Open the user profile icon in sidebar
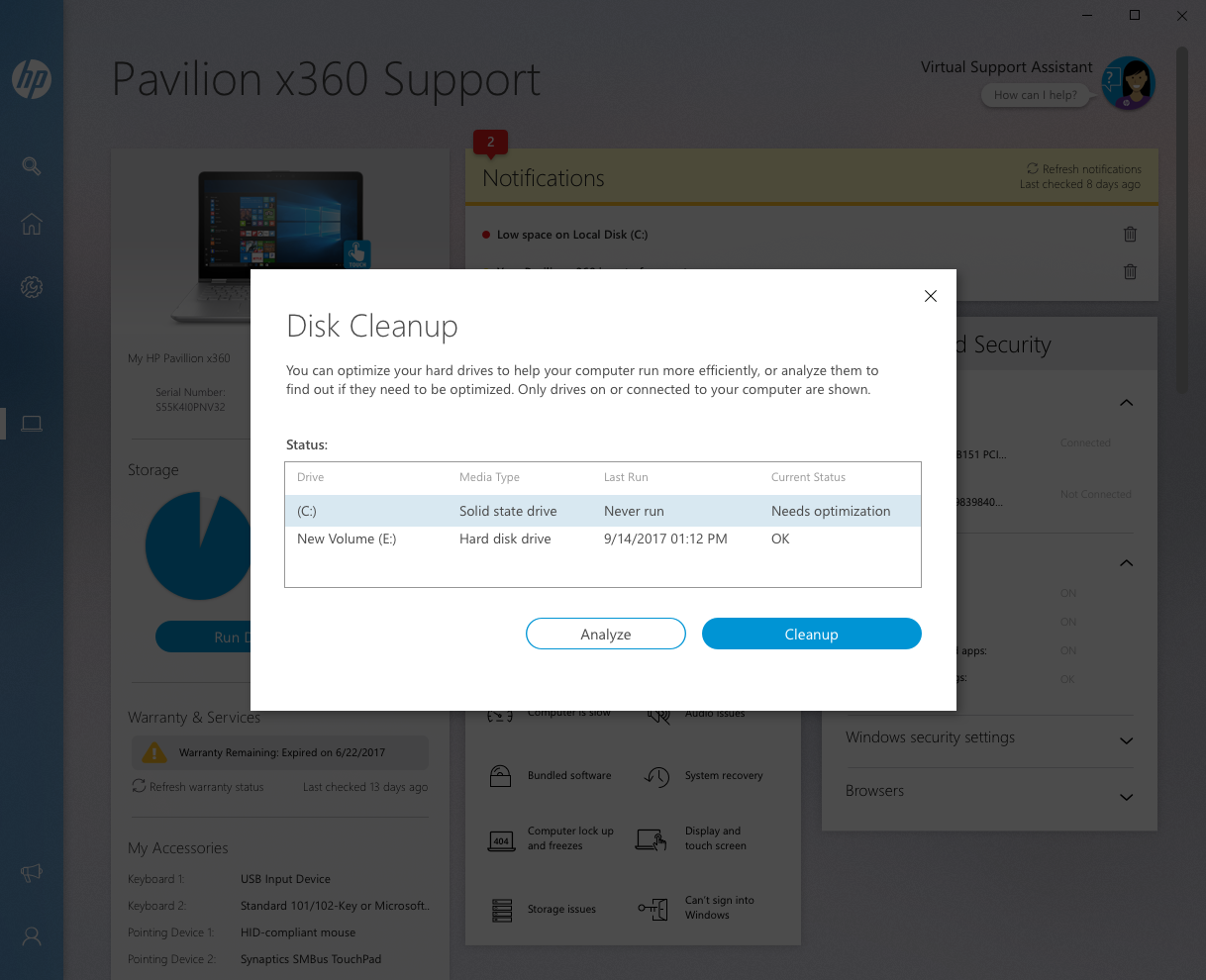The height and width of the screenshot is (980, 1206). click(x=32, y=935)
